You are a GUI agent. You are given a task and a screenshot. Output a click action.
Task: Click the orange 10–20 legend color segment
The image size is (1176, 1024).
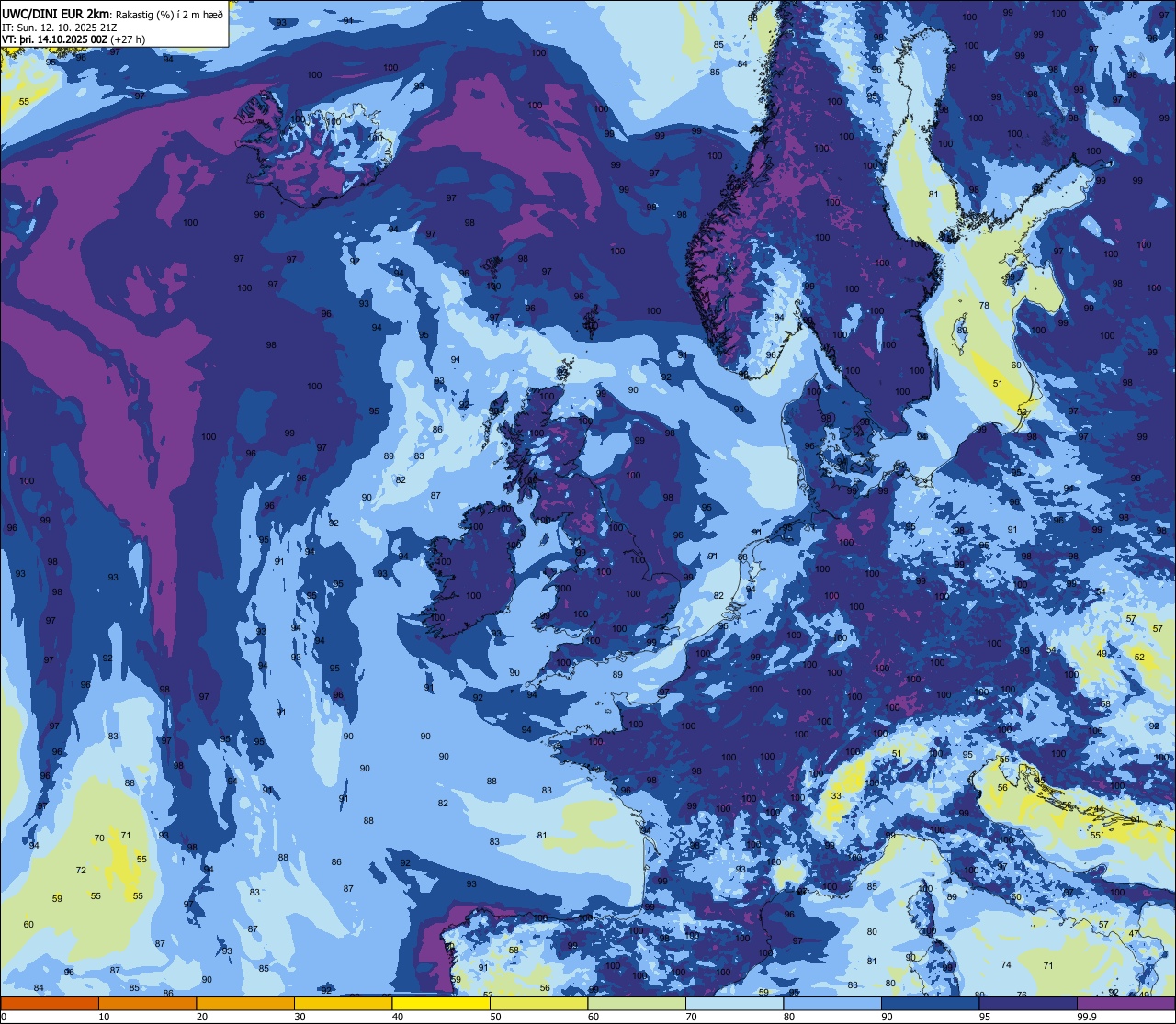[x=147, y=1004]
